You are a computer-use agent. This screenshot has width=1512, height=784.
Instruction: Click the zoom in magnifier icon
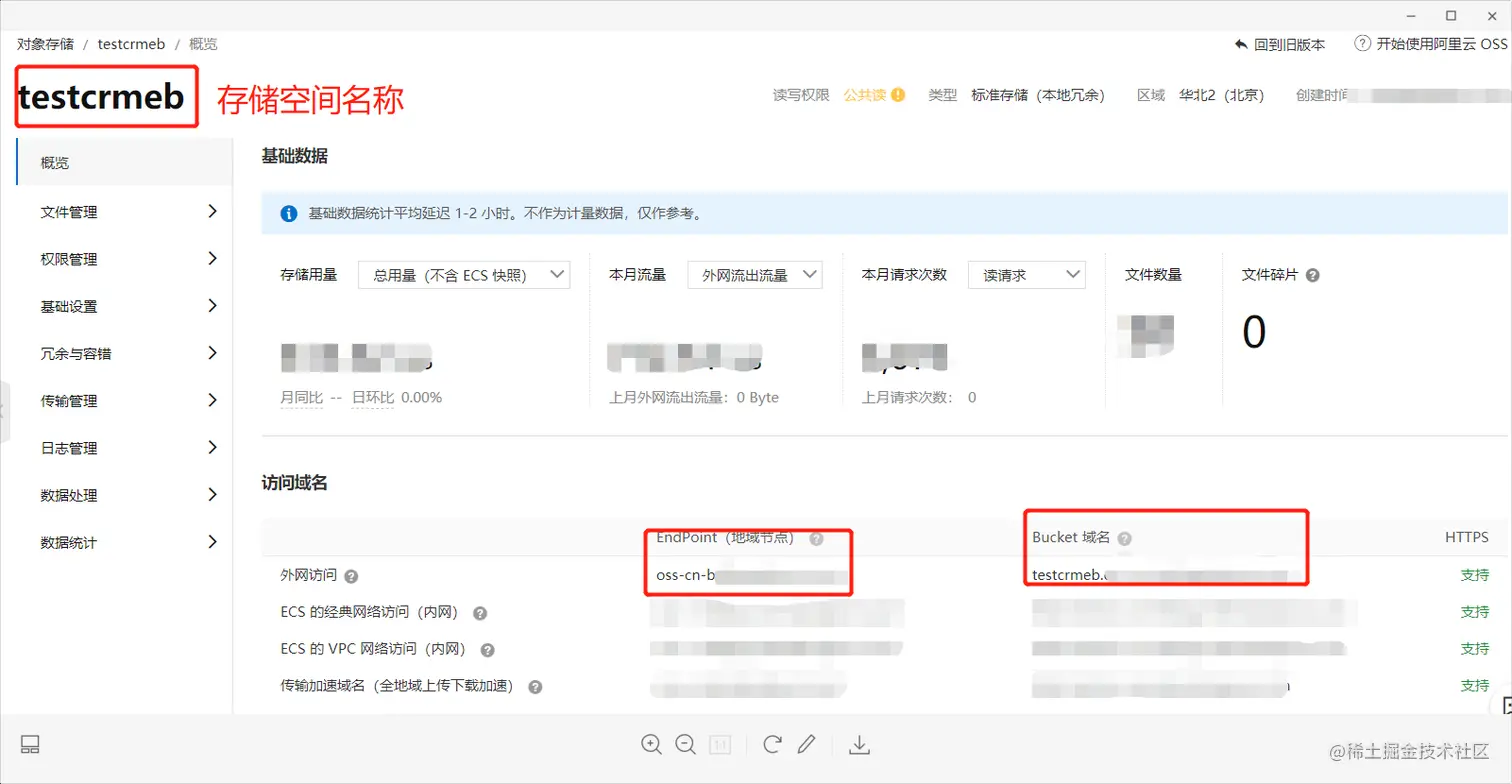coord(652,744)
